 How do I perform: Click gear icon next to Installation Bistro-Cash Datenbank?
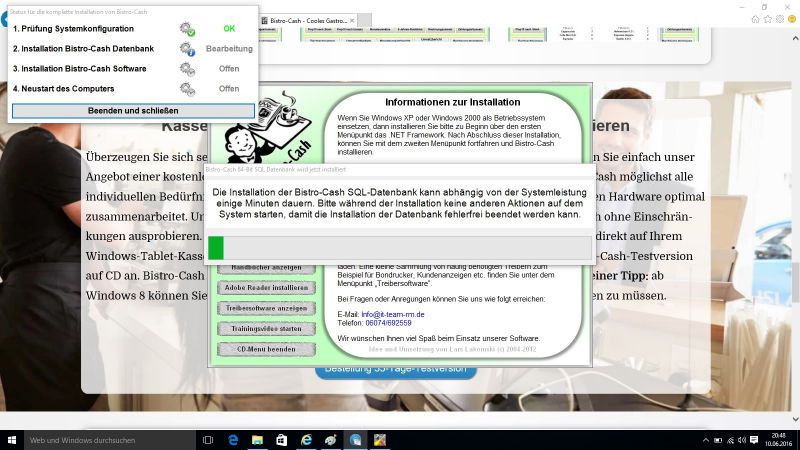pos(187,49)
